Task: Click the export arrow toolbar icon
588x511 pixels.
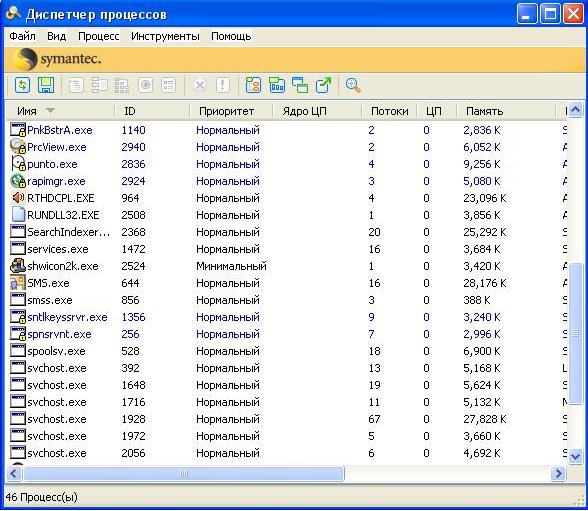Action: (323, 85)
